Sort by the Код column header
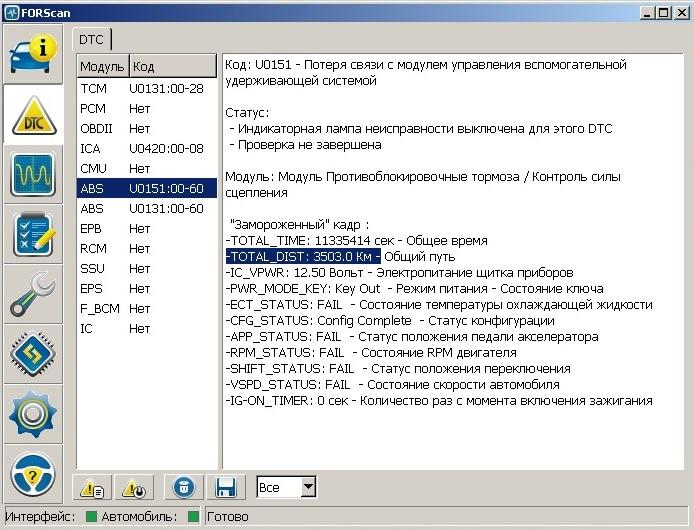The height and width of the screenshot is (530, 694). click(x=173, y=66)
